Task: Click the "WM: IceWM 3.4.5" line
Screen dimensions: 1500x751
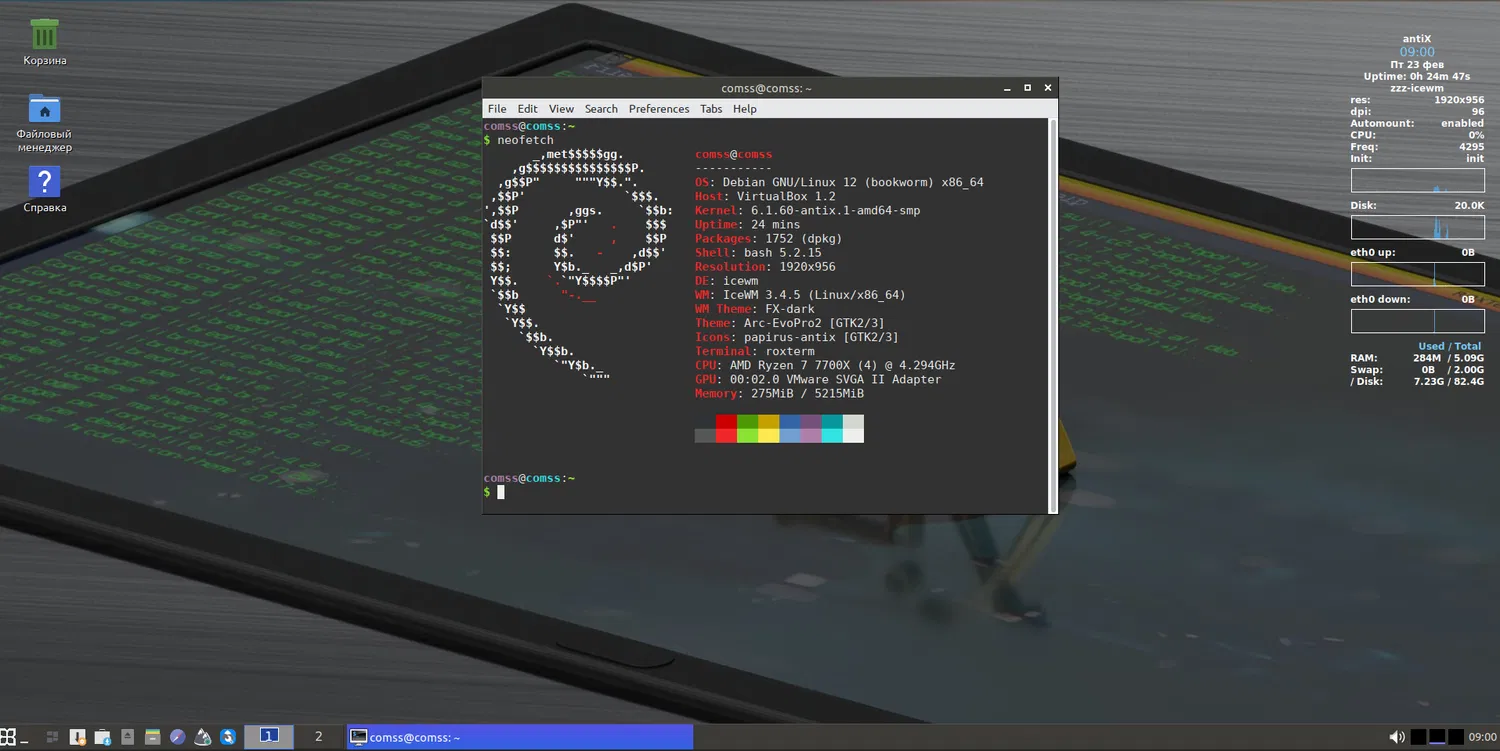Action: (800, 295)
